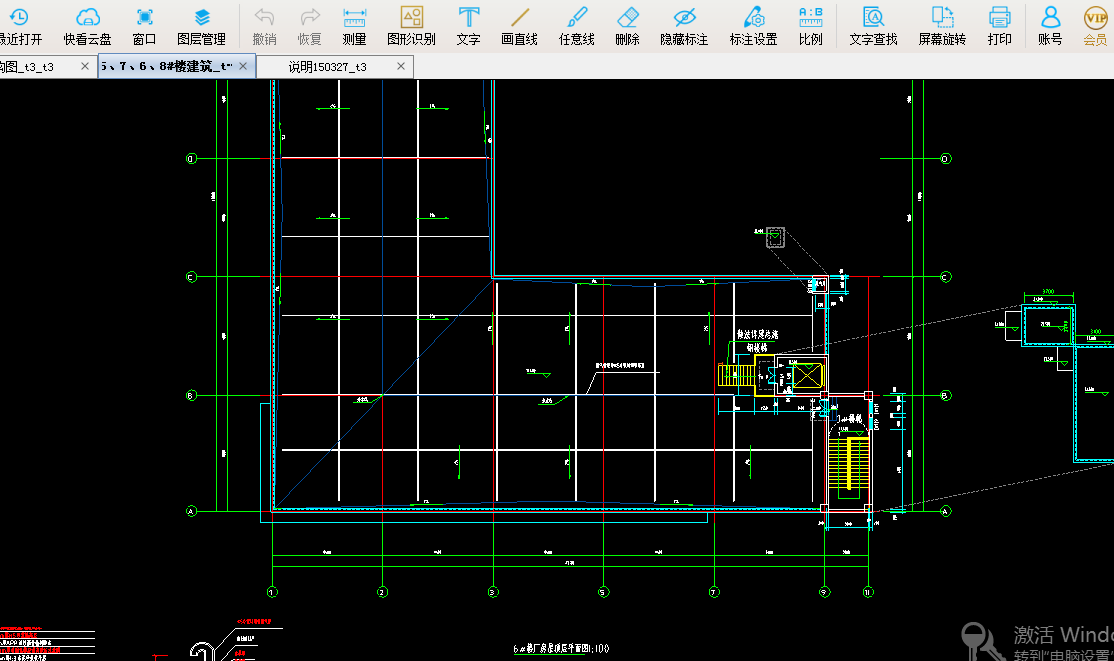Open 文字查找 text search
Image resolution: width=1114 pixels, height=661 pixels.
click(x=873, y=26)
